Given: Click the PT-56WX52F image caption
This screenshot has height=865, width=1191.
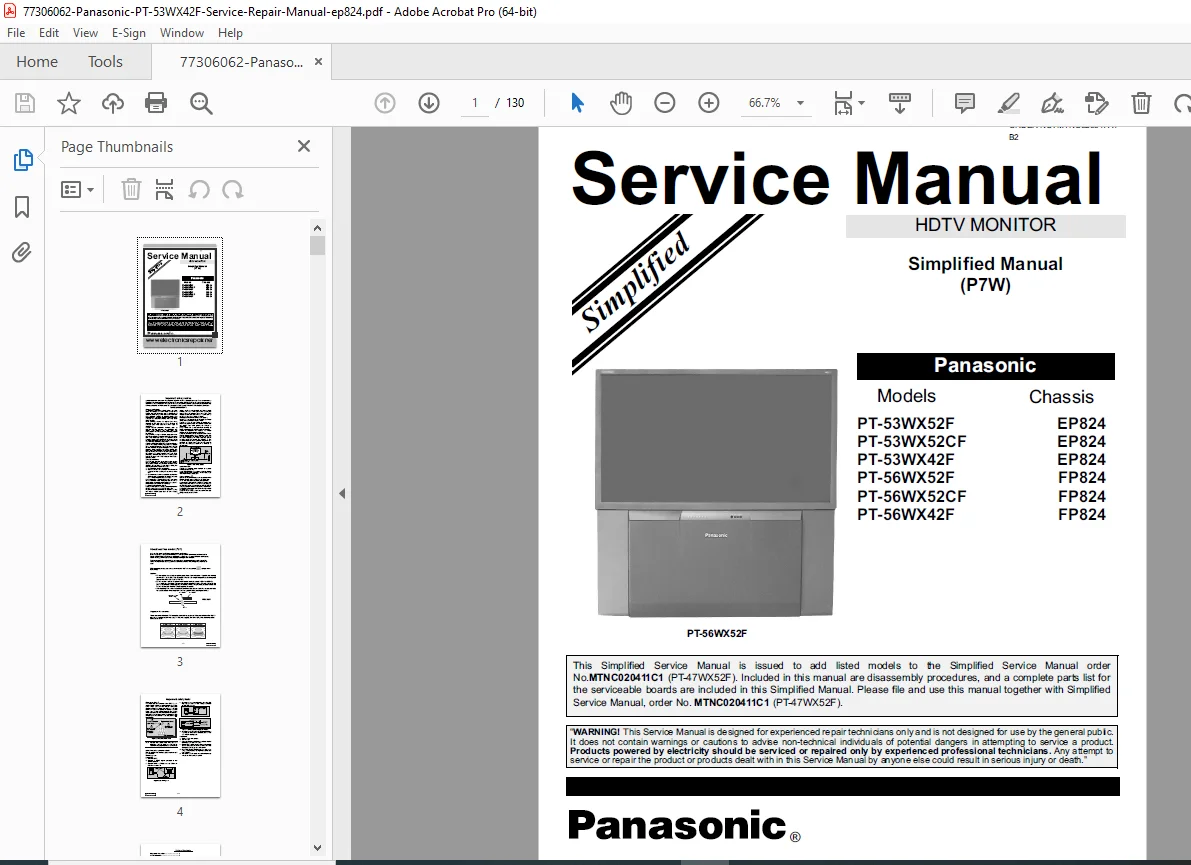Looking at the screenshot, I should pyautogui.click(x=717, y=633).
